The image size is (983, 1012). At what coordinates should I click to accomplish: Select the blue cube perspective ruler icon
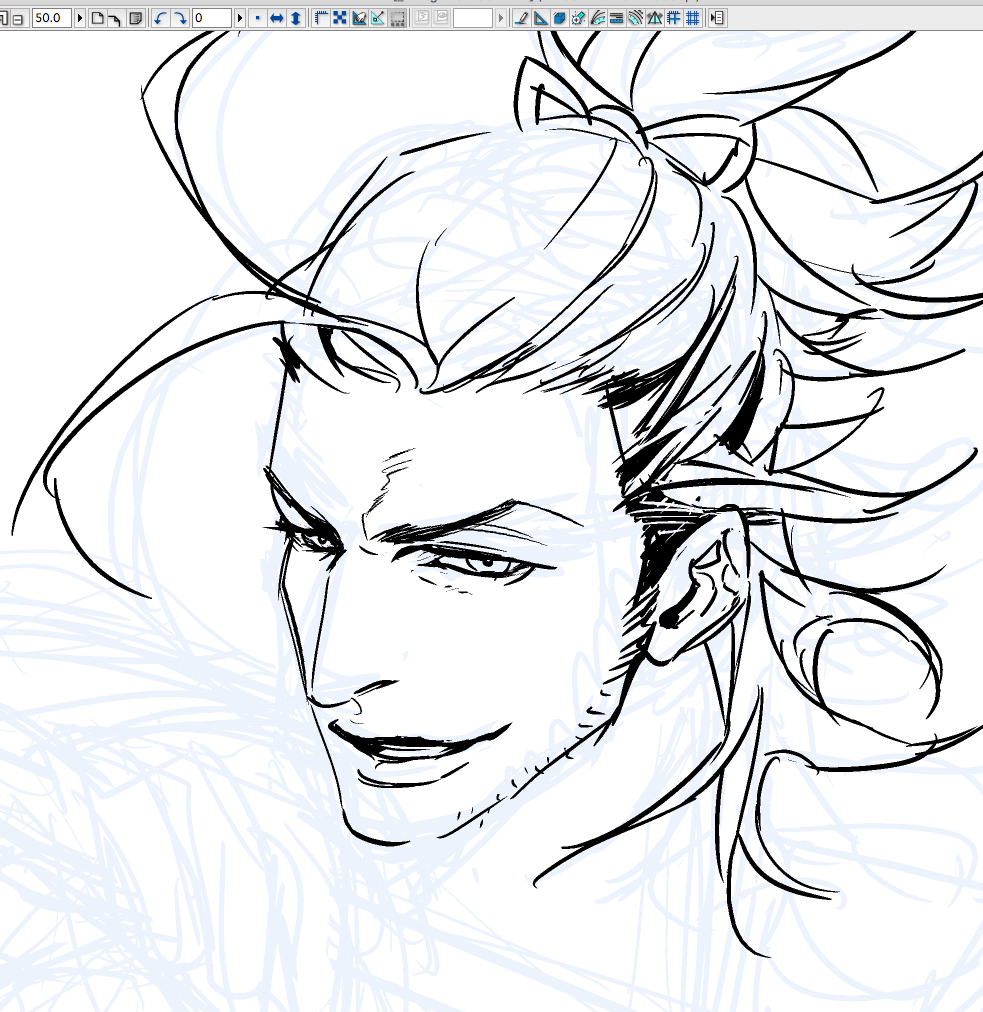click(560, 18)
